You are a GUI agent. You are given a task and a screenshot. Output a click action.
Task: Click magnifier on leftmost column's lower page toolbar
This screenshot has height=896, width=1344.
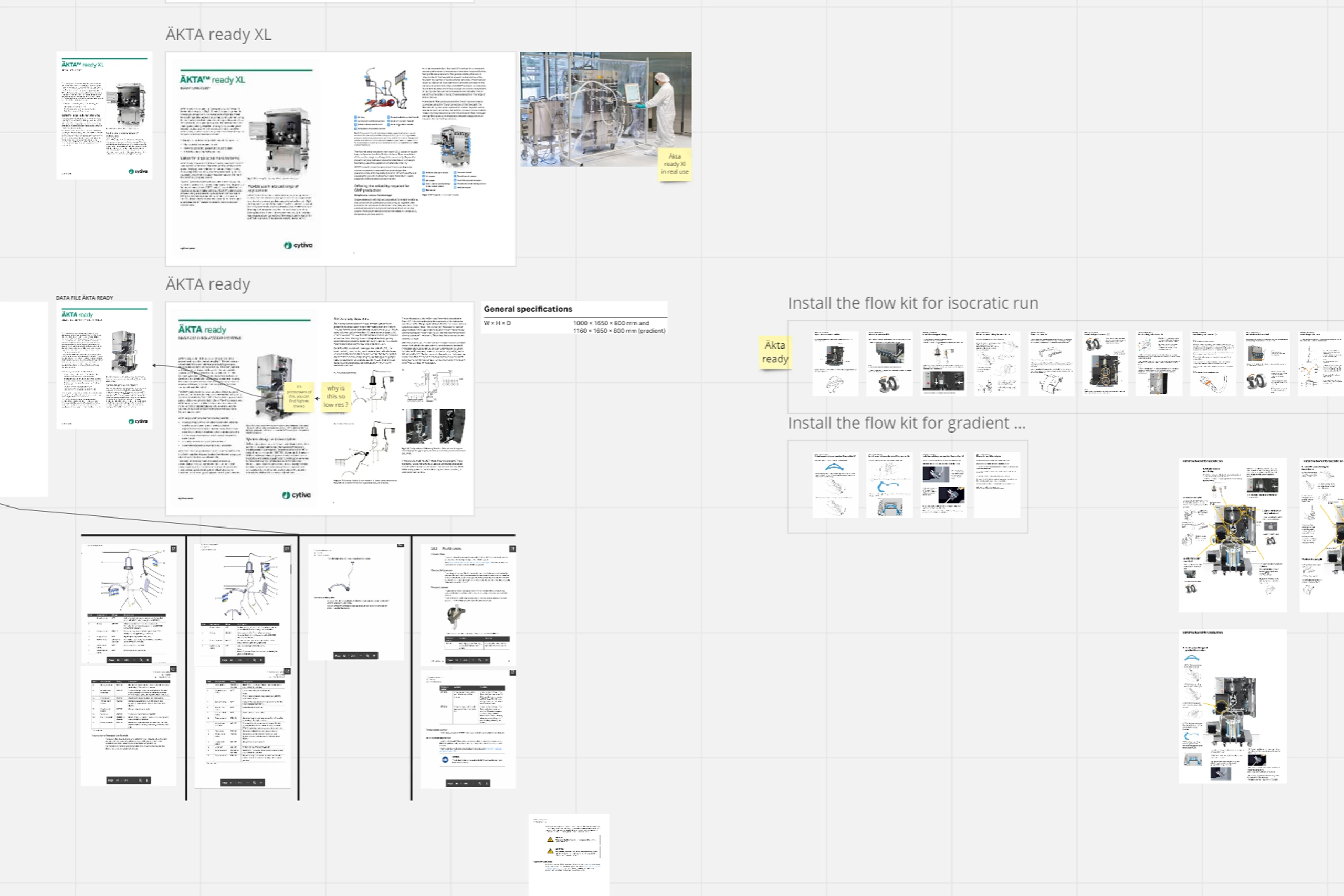140,780
